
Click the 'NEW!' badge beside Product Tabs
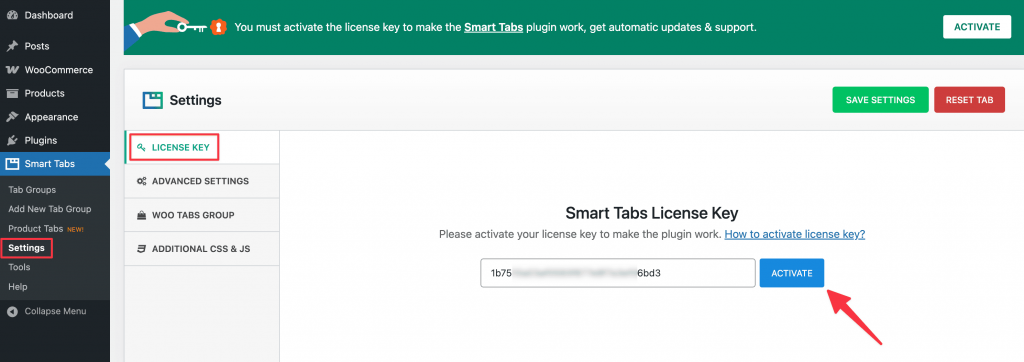coord(75,229)
